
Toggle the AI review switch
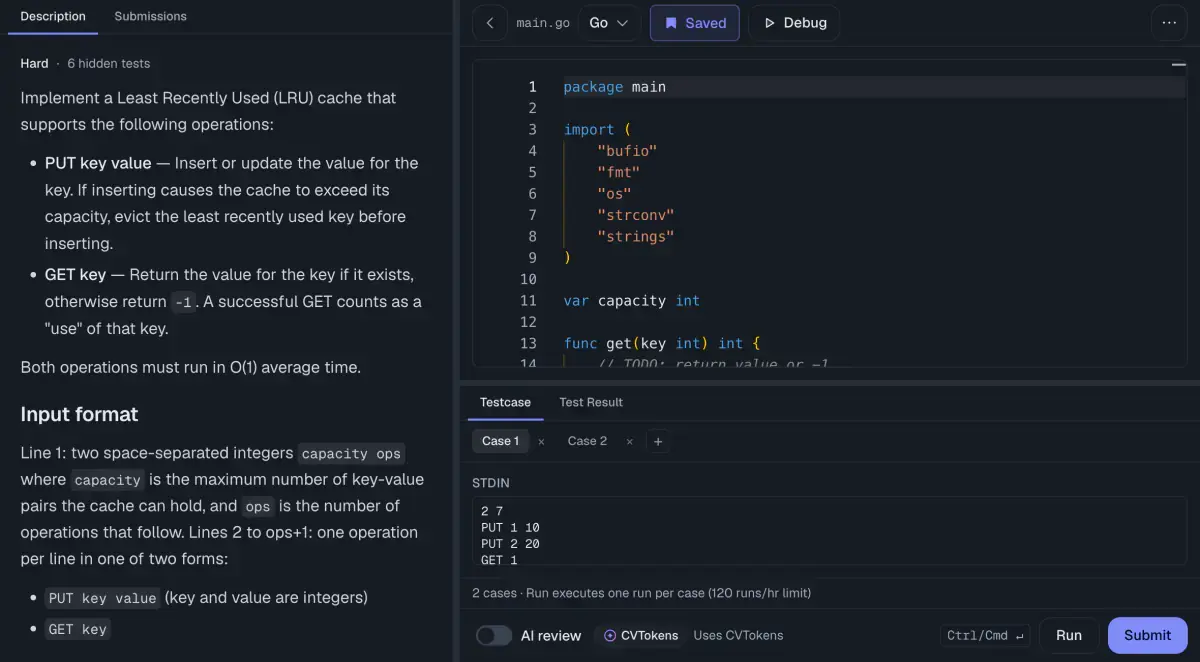point(494,636)
